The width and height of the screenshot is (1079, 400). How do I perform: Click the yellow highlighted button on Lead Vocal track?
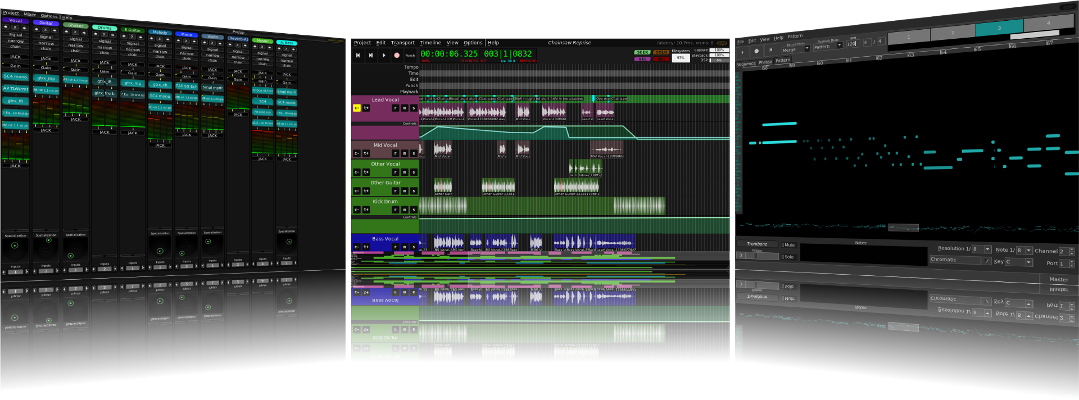click(356, 108)
